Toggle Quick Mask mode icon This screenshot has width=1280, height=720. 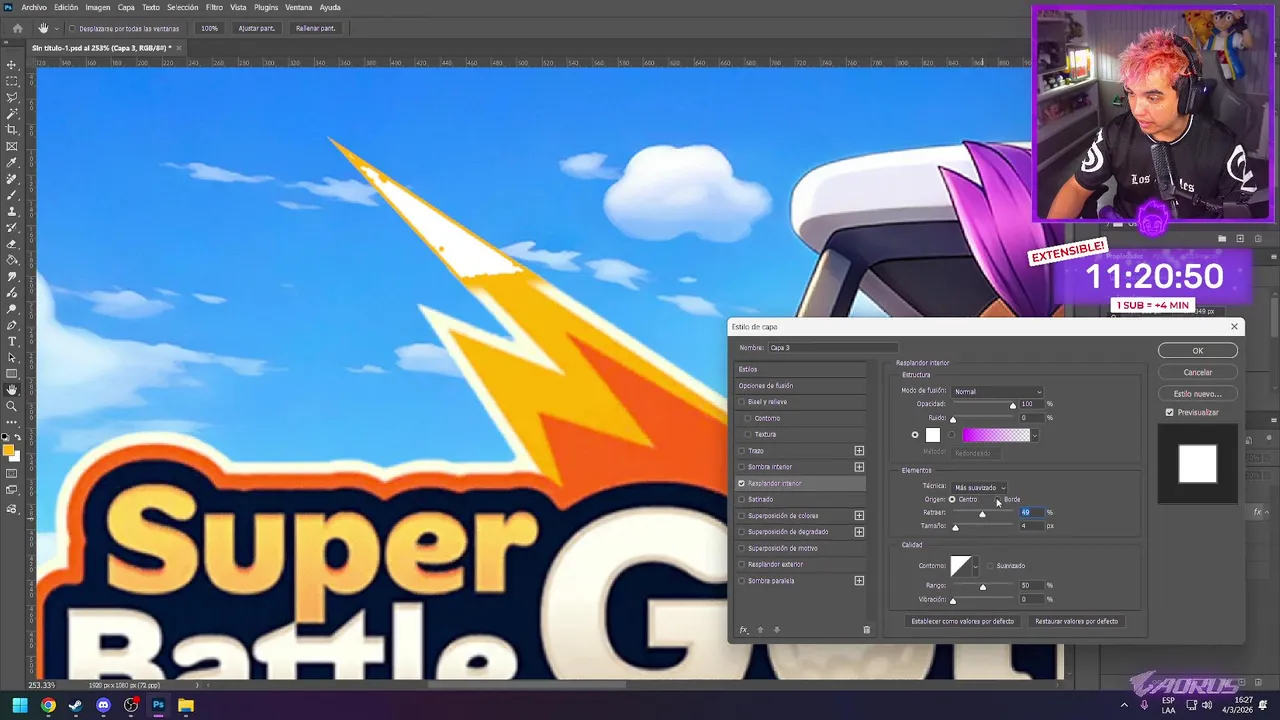point(12,473)
